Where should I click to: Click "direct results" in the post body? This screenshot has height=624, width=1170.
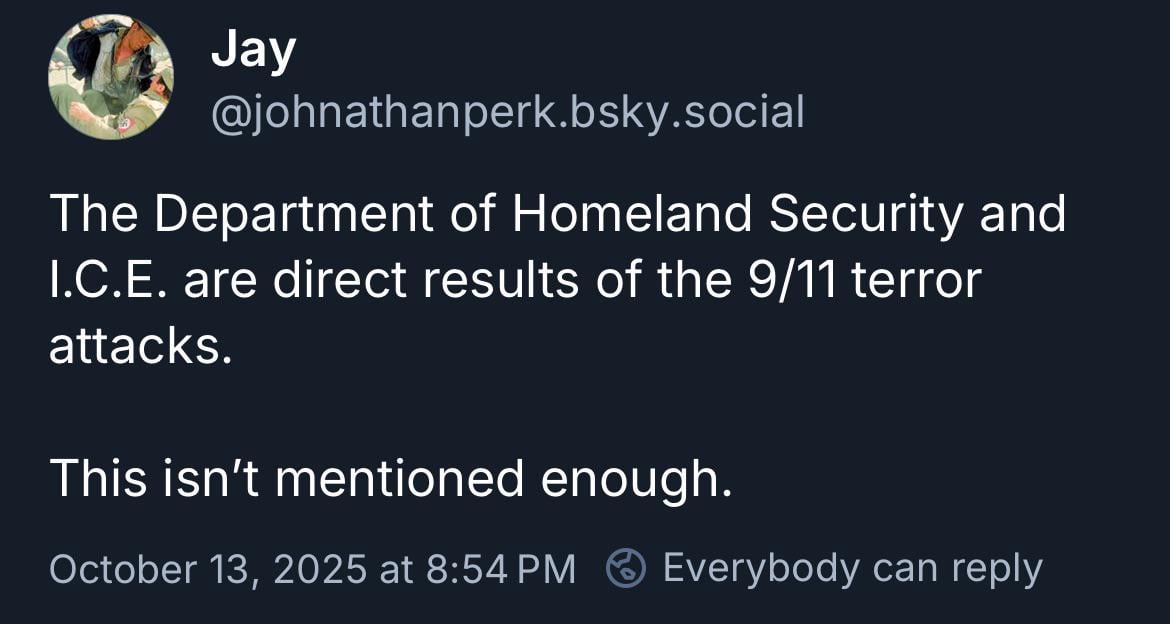pos(426,281)
